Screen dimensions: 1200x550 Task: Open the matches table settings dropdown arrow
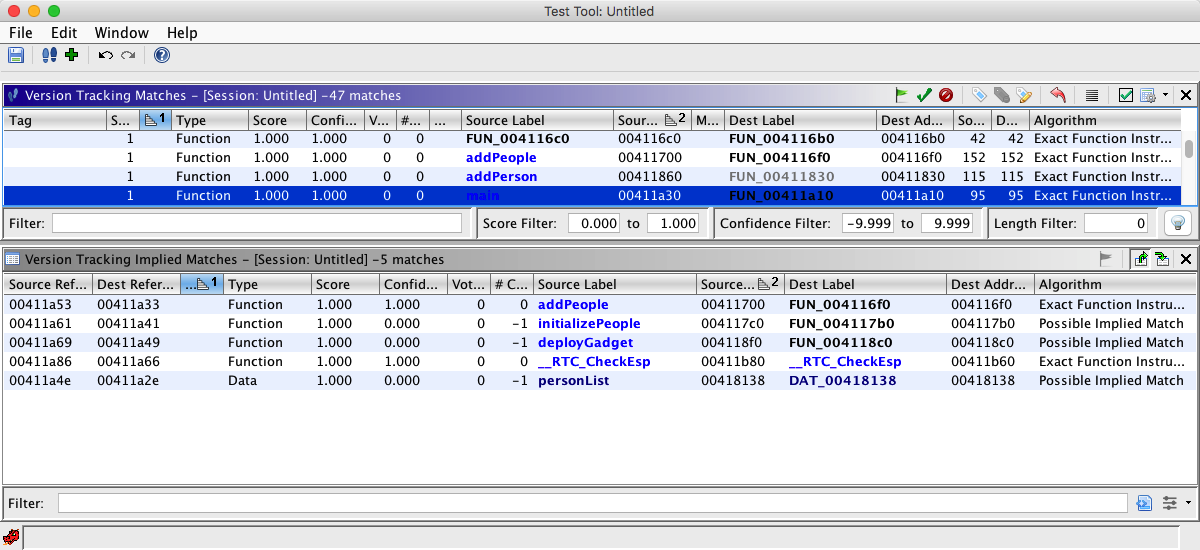(1166, 95)
